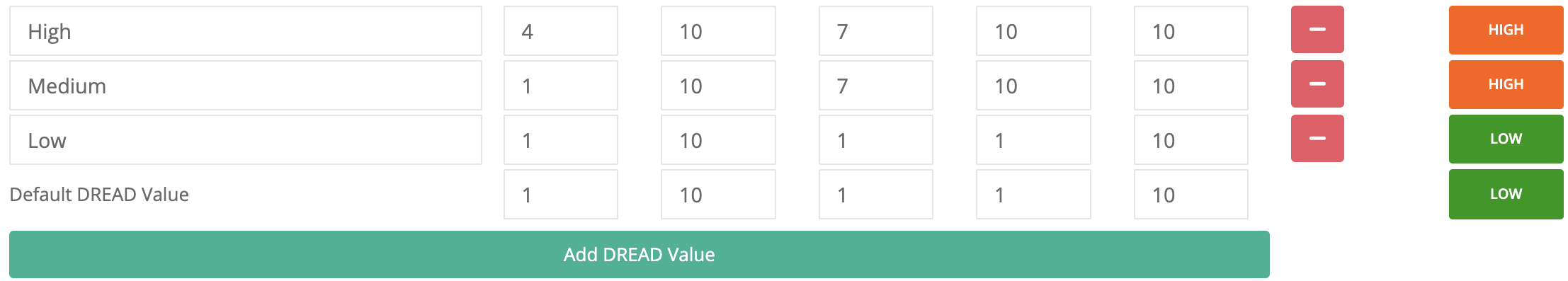The image size is (1568, 281).
Task: Click Add DREAD Value button
Action: point(639,254)
